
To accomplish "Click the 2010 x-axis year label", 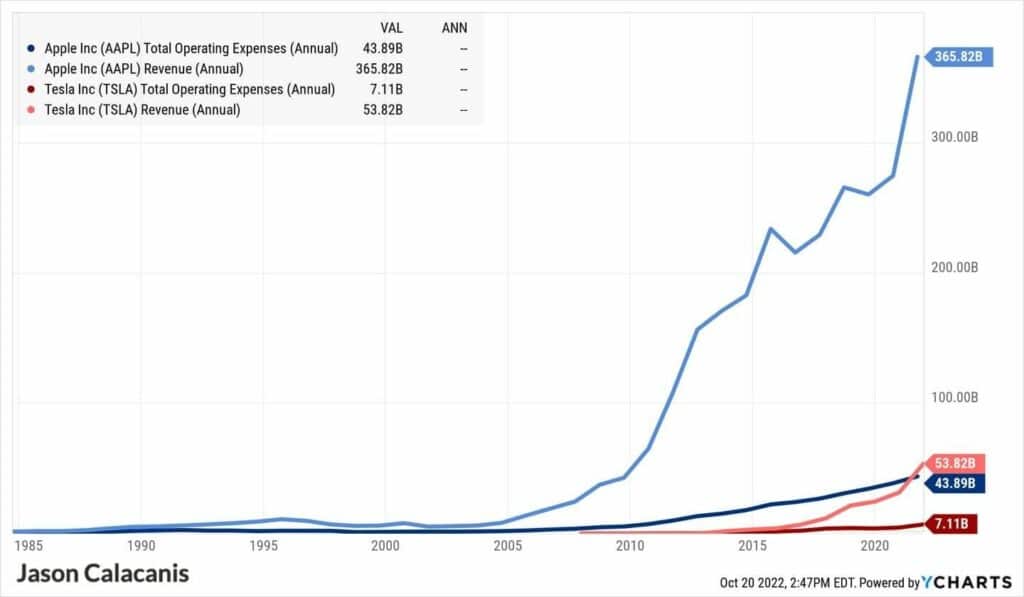I will pyautogui.click(x=630, y=546).
